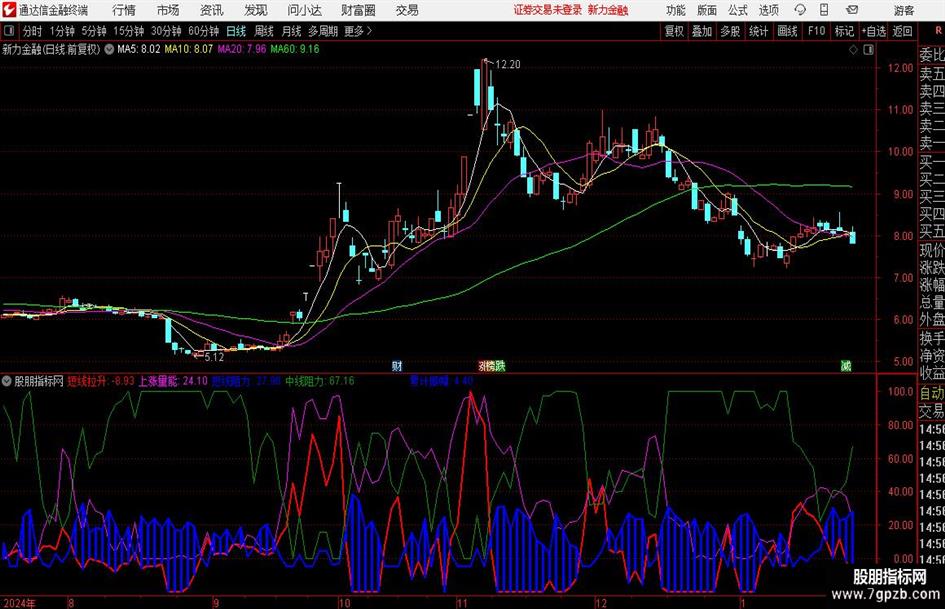Switch to 15分钟 period tab
This screenshot has height=609, width=945.
[128, 31]
